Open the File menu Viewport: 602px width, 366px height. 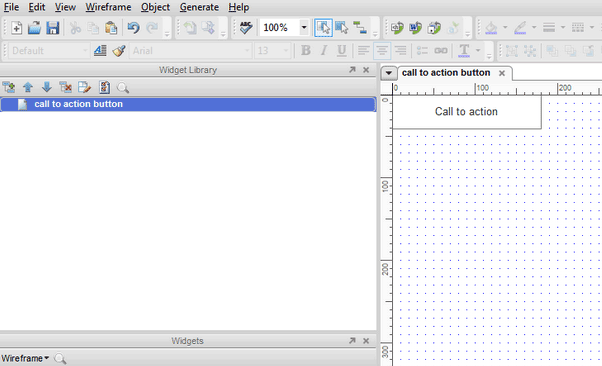[11, 7]
